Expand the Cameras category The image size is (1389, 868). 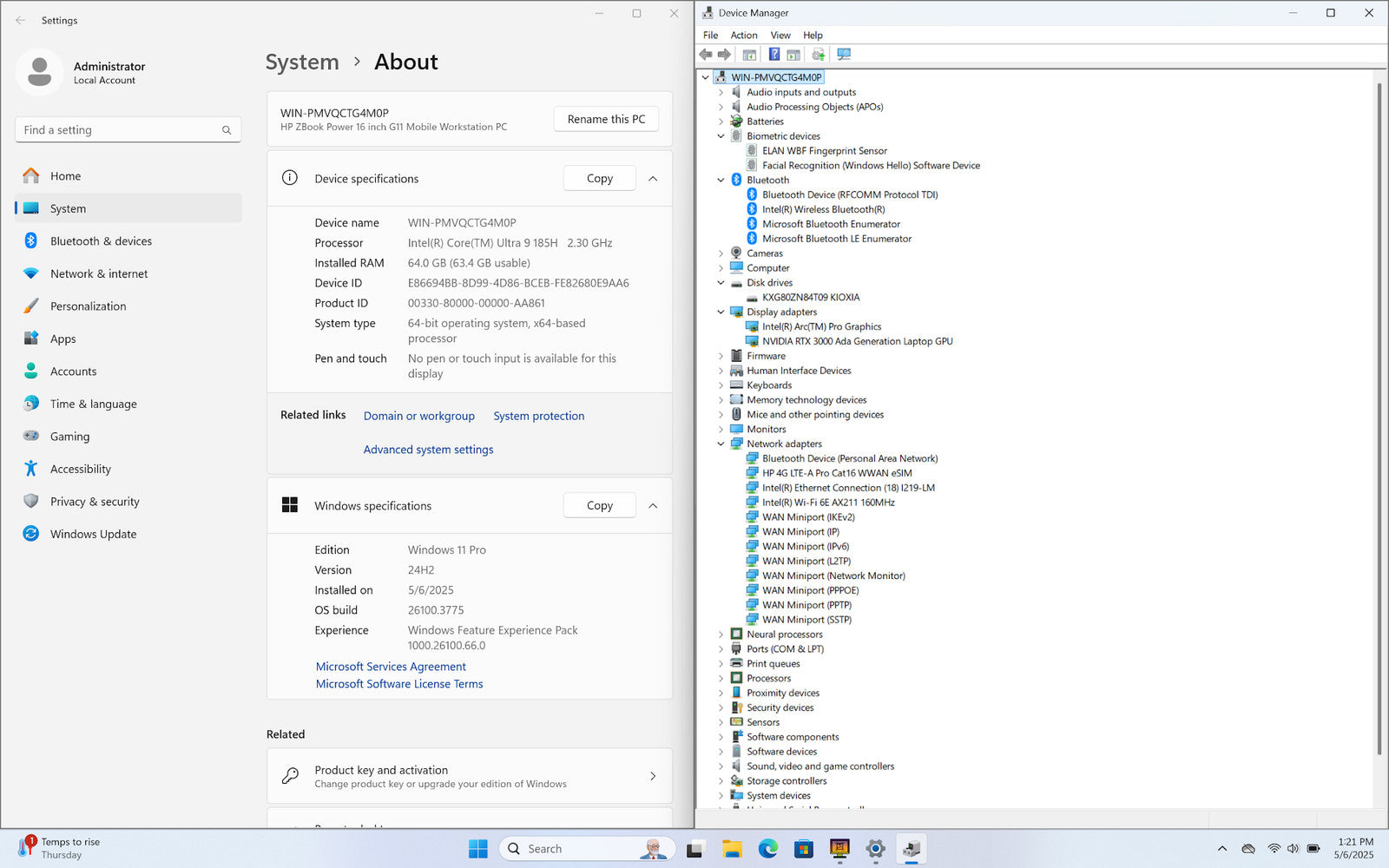(721, 253)
